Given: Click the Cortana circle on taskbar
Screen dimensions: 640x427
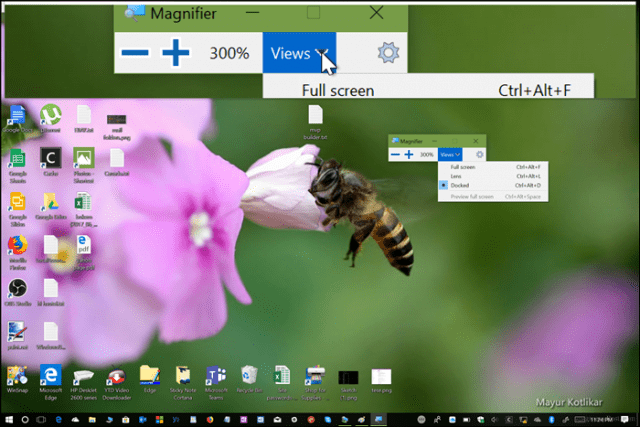Looking at the screenshot, I should [25, 420].
